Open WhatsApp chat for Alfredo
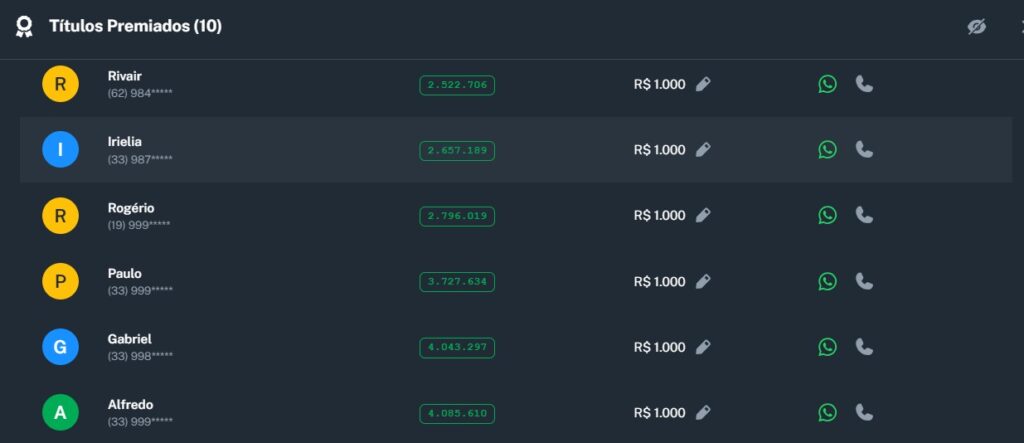This screenshot has width=1024, height=443. point(827,413)
